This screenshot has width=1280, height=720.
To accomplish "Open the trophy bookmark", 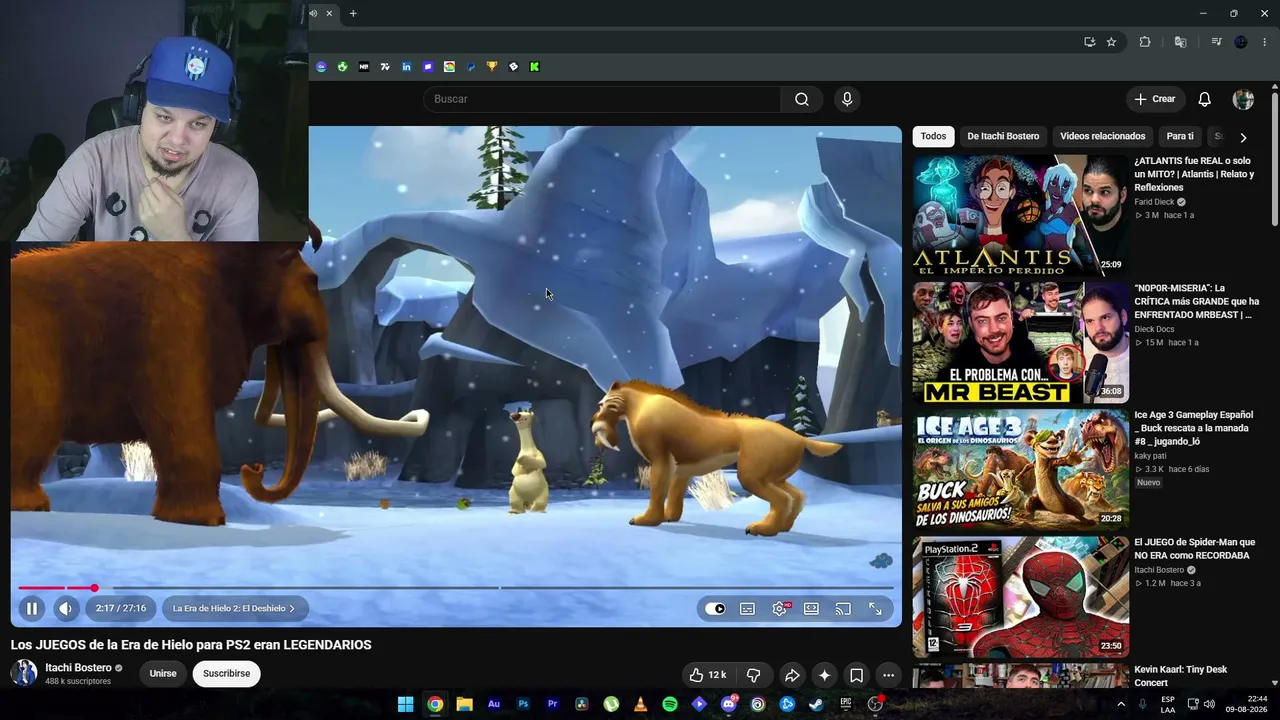I will 492,67.
